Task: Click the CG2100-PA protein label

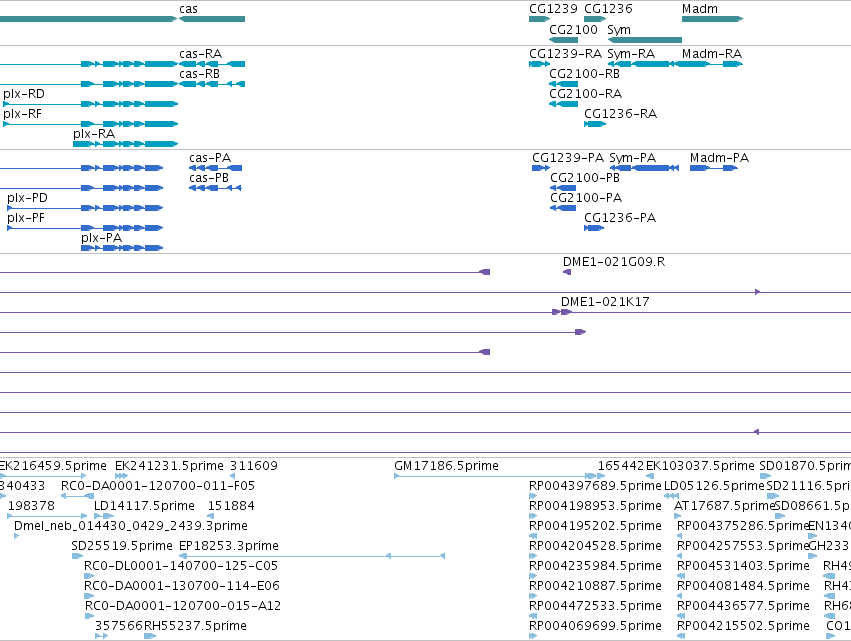Action: [586, 198]
